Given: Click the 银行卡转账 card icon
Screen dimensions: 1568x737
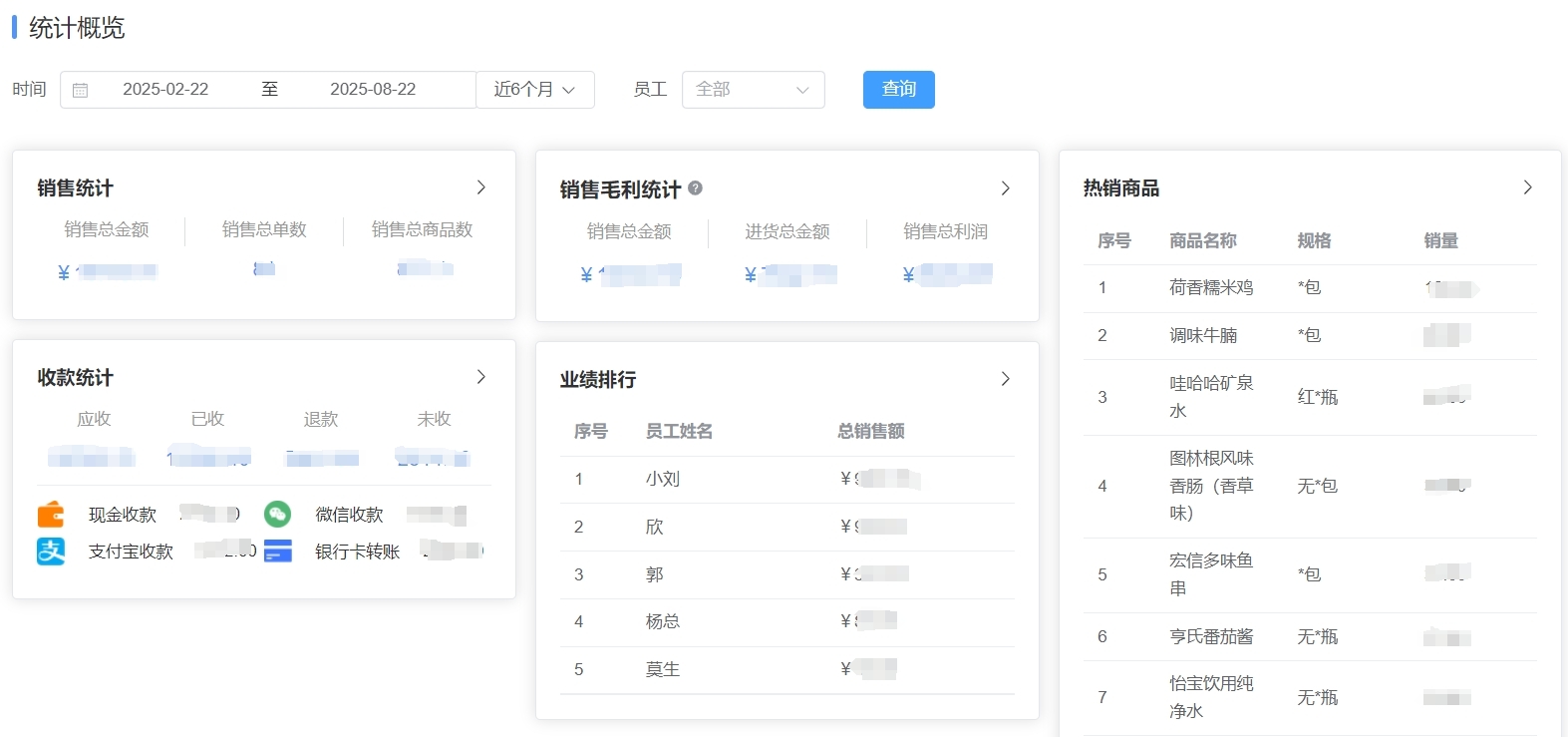Looking at the screenshot, I should (278, 551).
